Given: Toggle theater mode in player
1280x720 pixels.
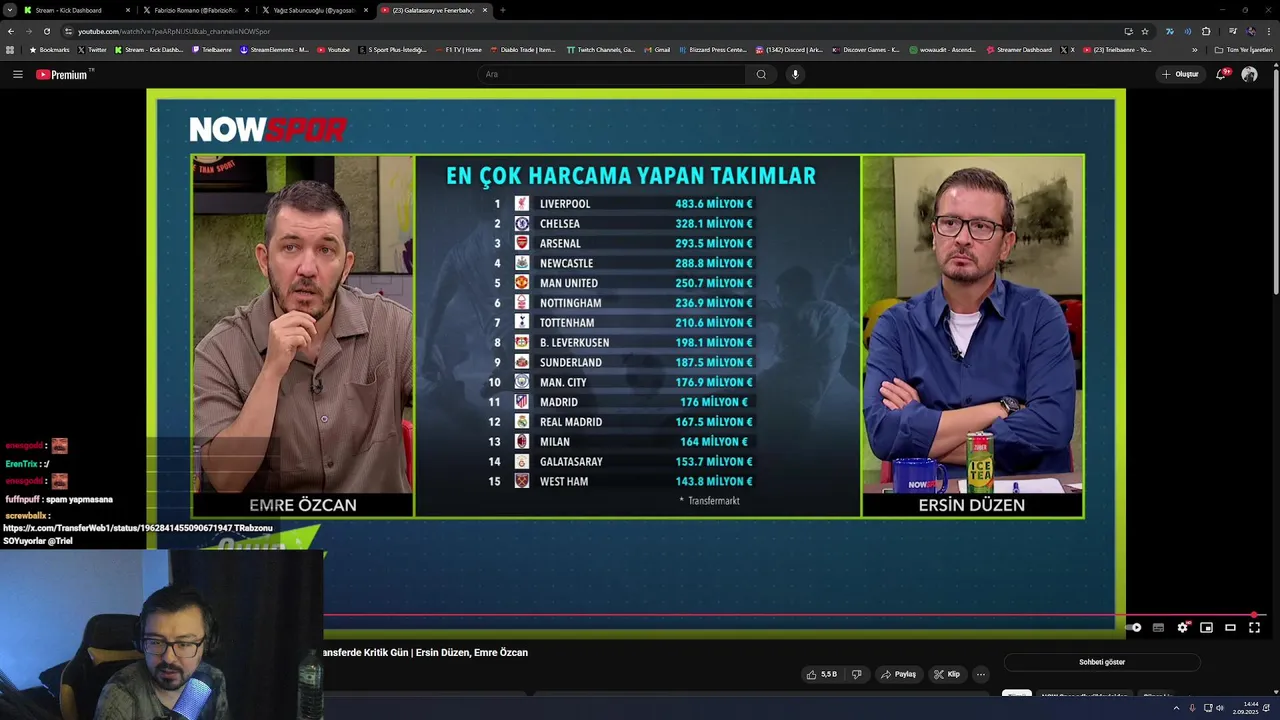Looking at the screenshot, I should coord(1230,628).
